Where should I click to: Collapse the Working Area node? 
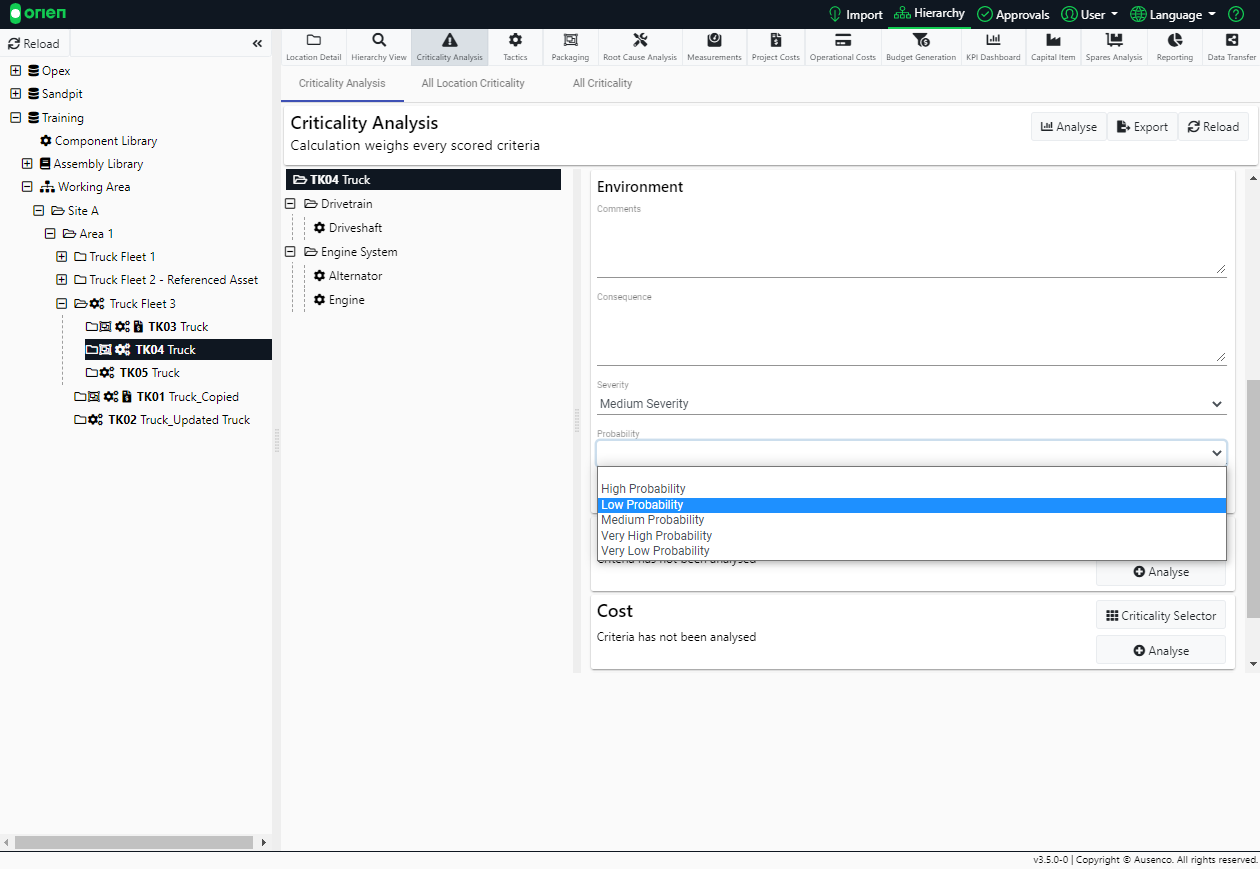[27, 187]
